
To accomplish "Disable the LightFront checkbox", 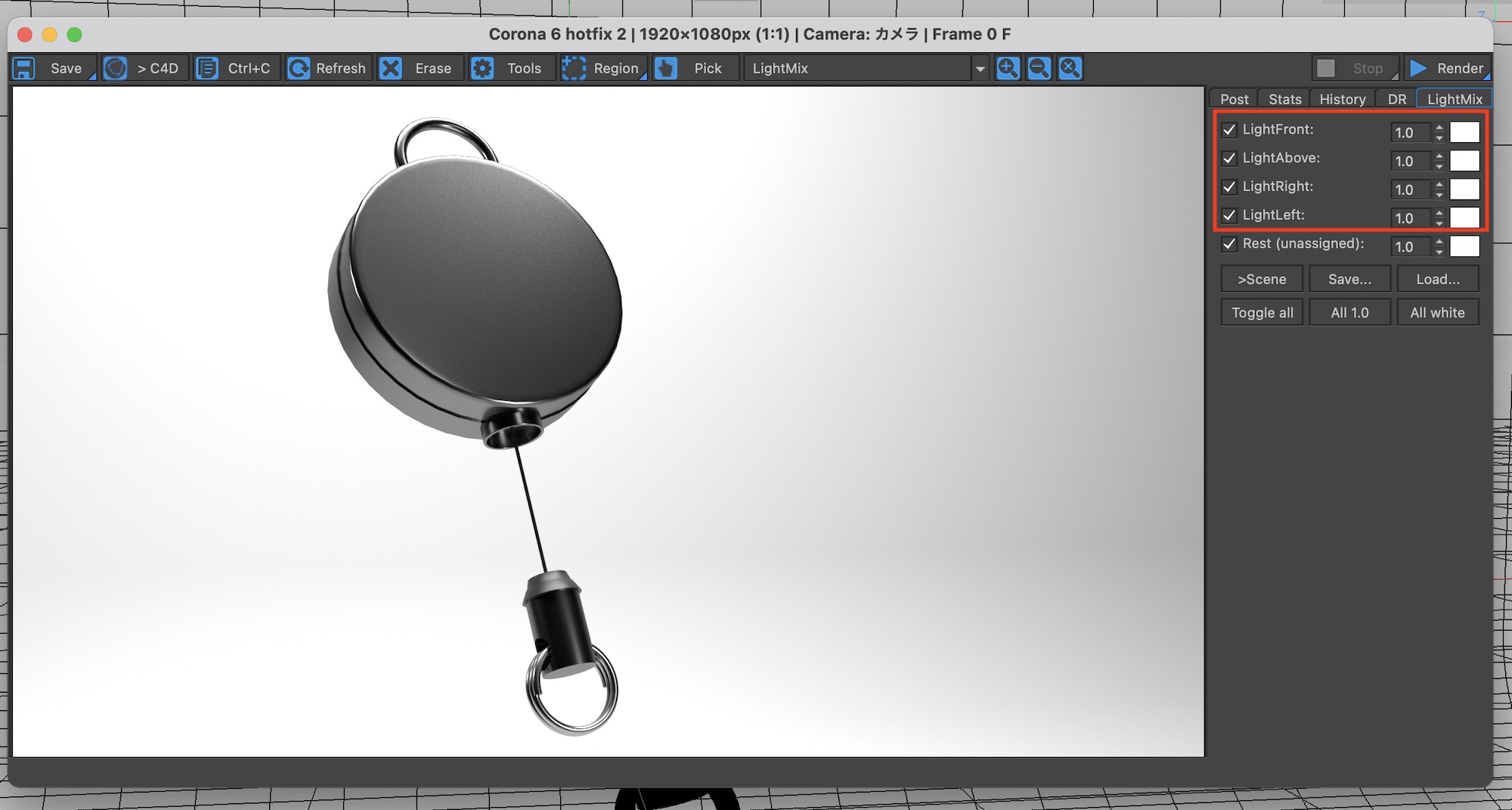I will pyautogui.click(x=1229, y=129).
